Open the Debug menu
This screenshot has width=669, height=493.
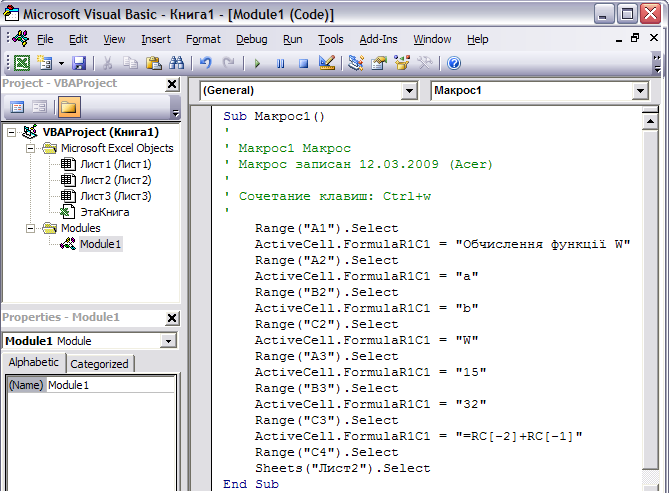[252, 39]
